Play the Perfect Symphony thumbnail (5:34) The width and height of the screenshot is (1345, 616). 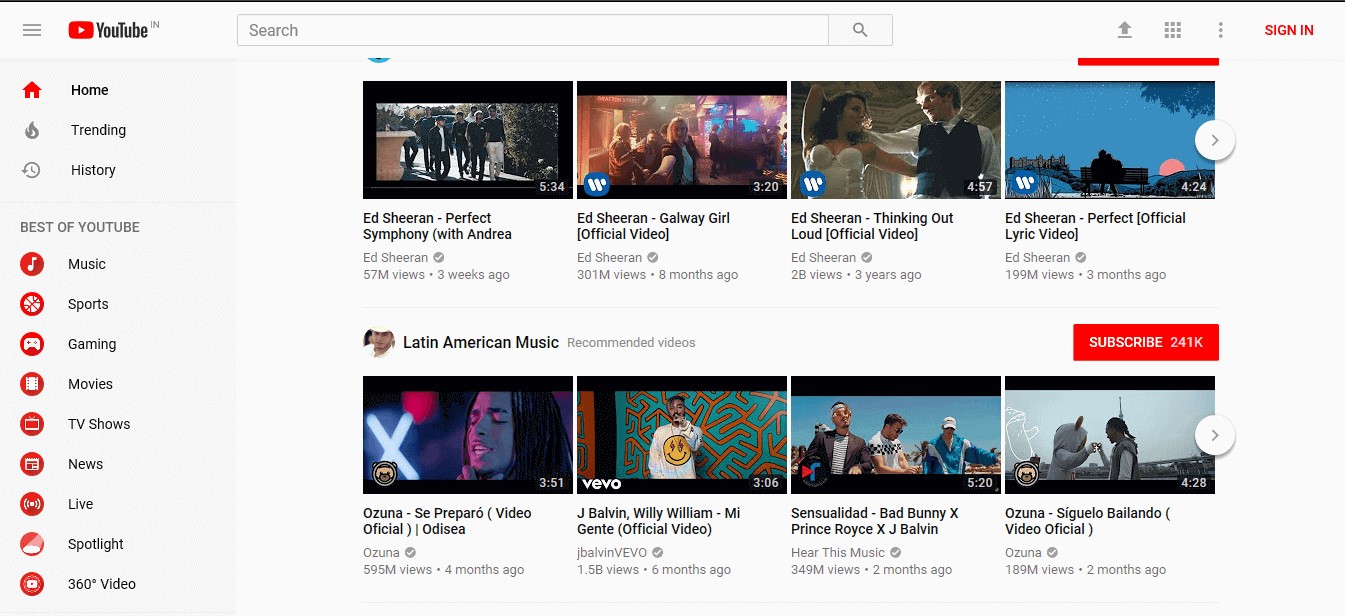[x=468, y=140]
